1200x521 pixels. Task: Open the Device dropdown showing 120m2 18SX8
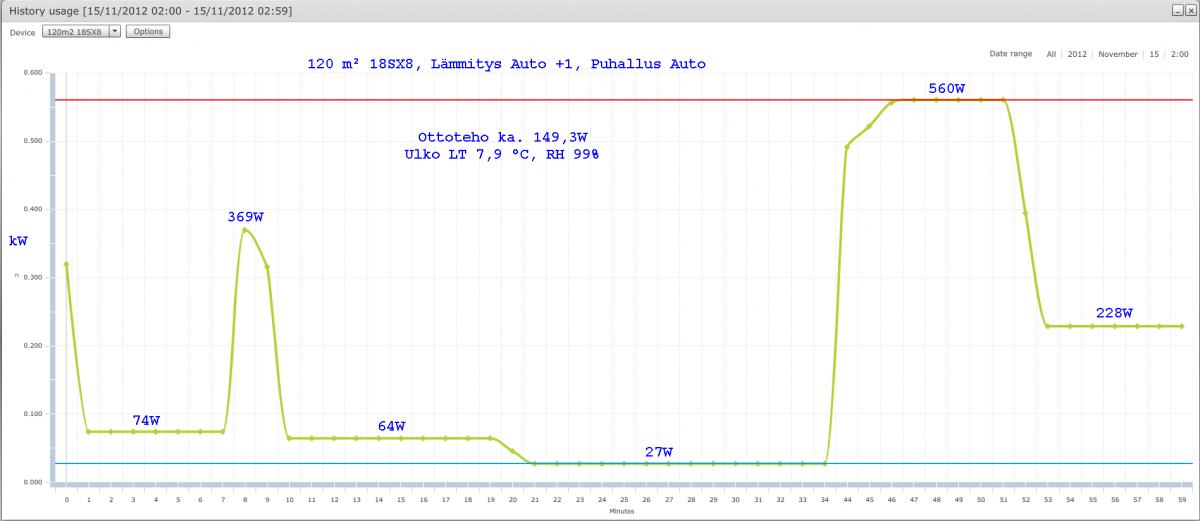(81, 32)
